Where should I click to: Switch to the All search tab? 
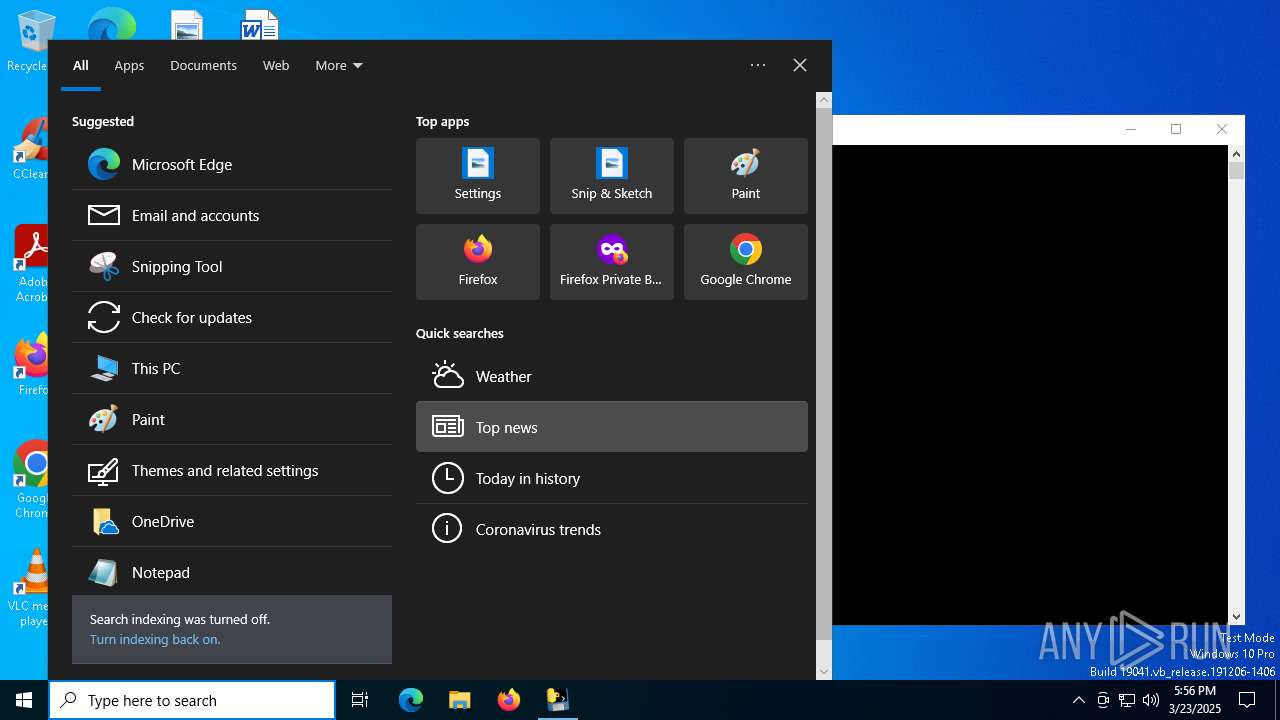point(81,65)
